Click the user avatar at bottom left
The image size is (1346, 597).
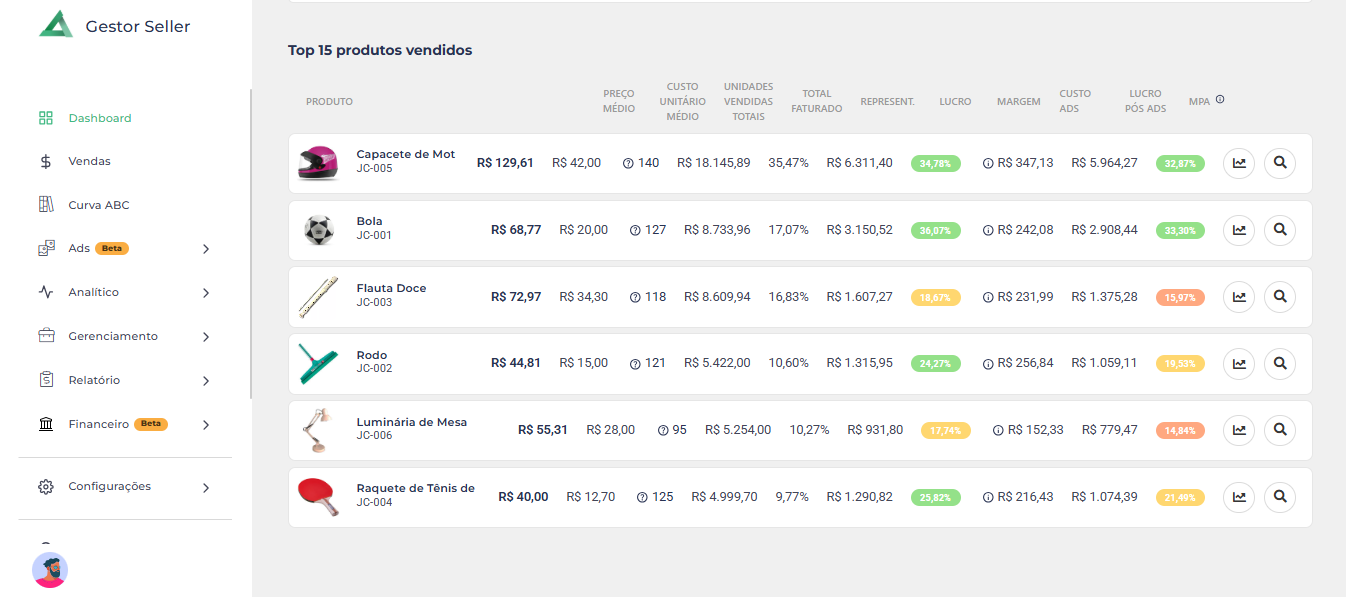[x=50, y=570]
